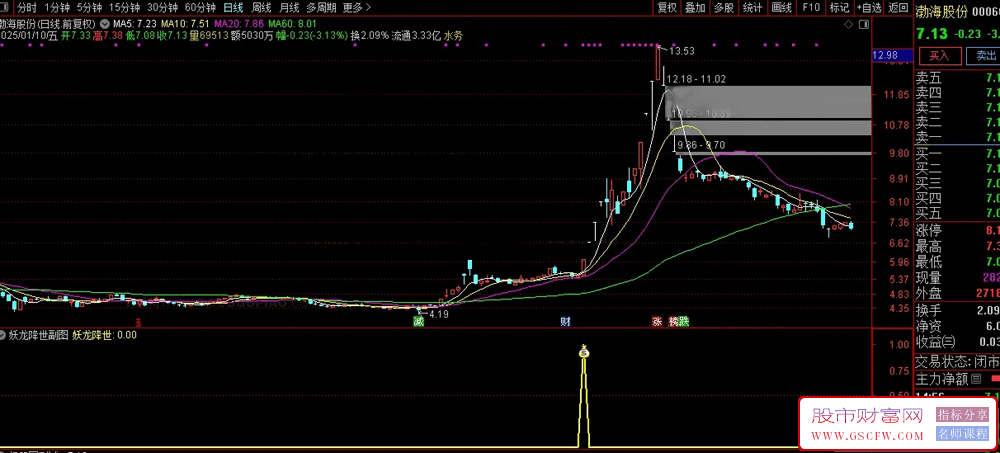Activate the 画线 drawing tool
Image resolution: width=1000 pixels, height=453 pixels.
(x=781, y=8)
